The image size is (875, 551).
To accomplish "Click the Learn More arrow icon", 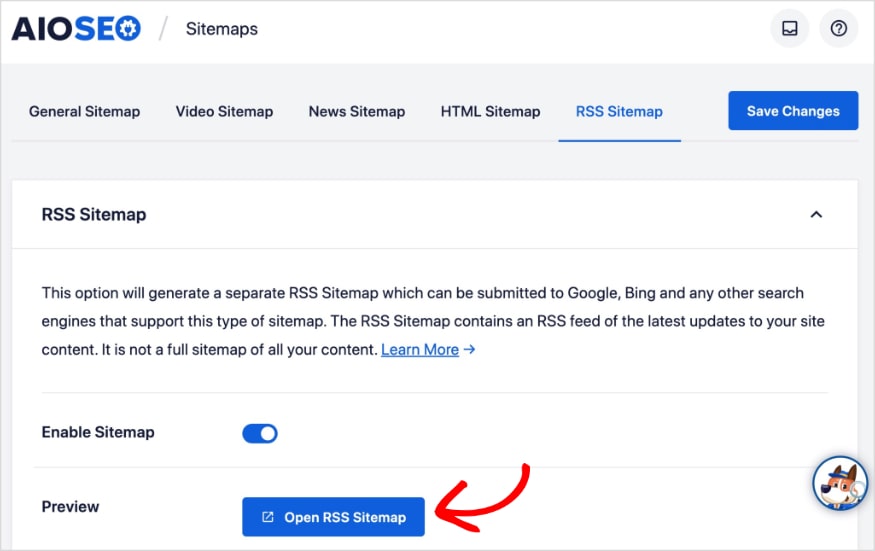I will 469,349.
